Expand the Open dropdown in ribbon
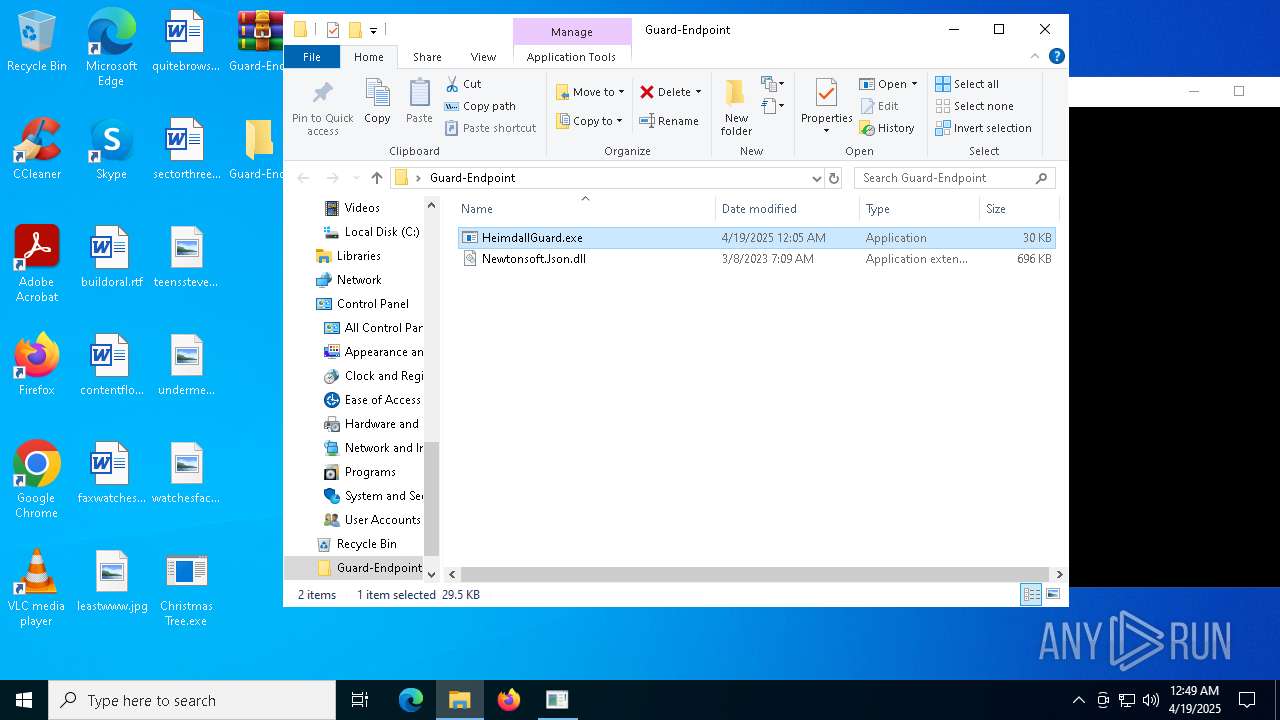Screen dimensions: 1280x720 coord(914,84)
